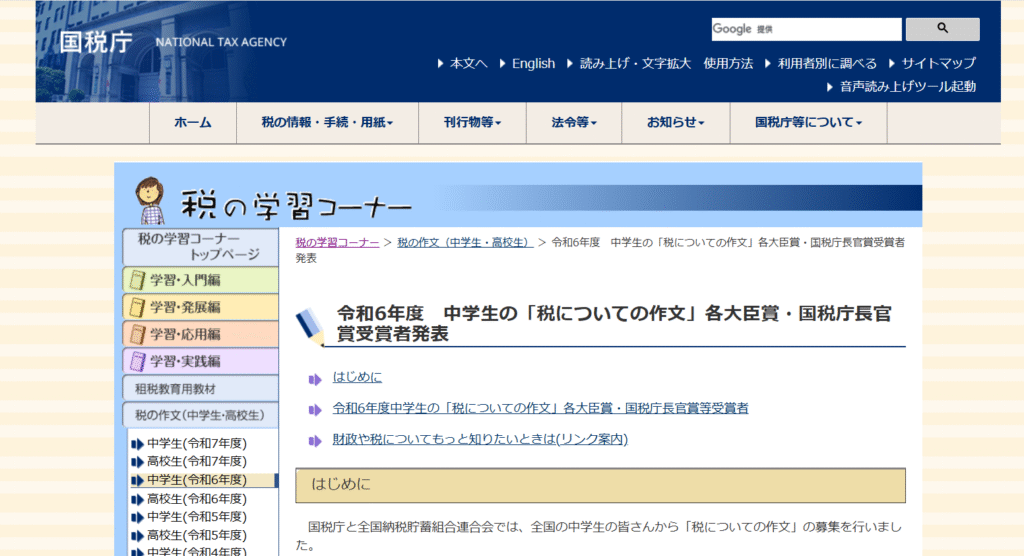Click arrow icon beside 中学生(令和5年度)

click(137, 517)
